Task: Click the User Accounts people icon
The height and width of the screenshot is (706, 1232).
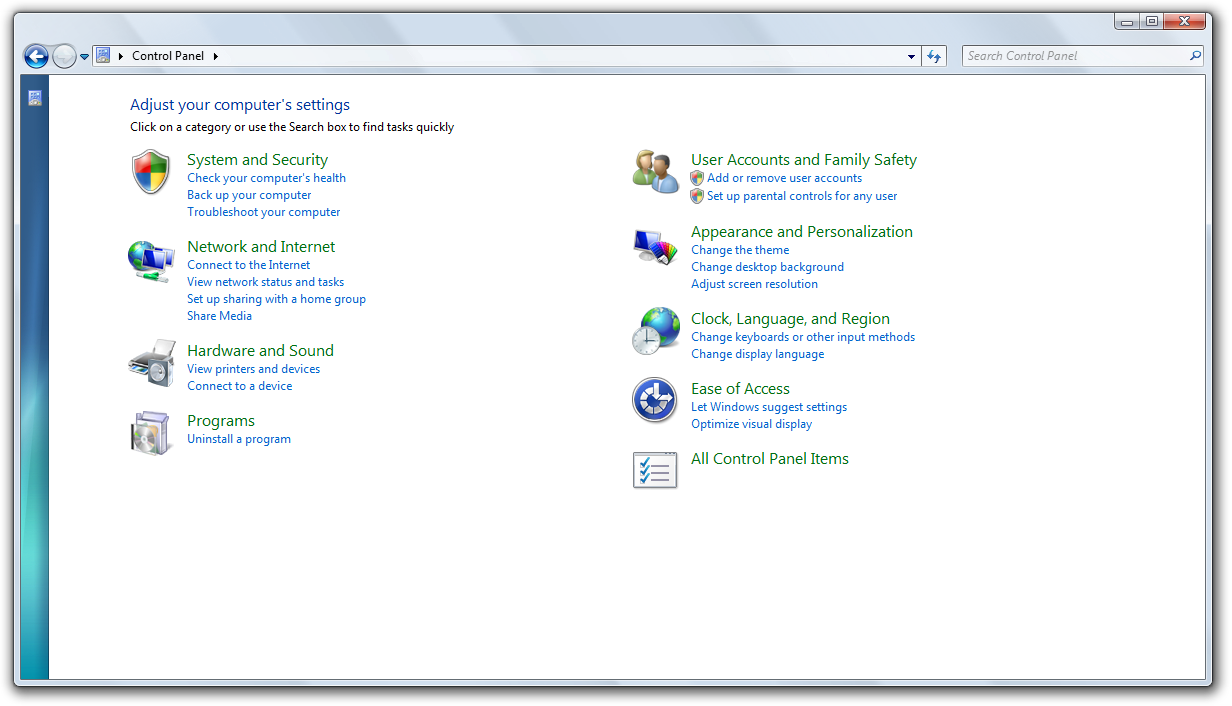Action: pyautogui.click(x=656, y=171)
